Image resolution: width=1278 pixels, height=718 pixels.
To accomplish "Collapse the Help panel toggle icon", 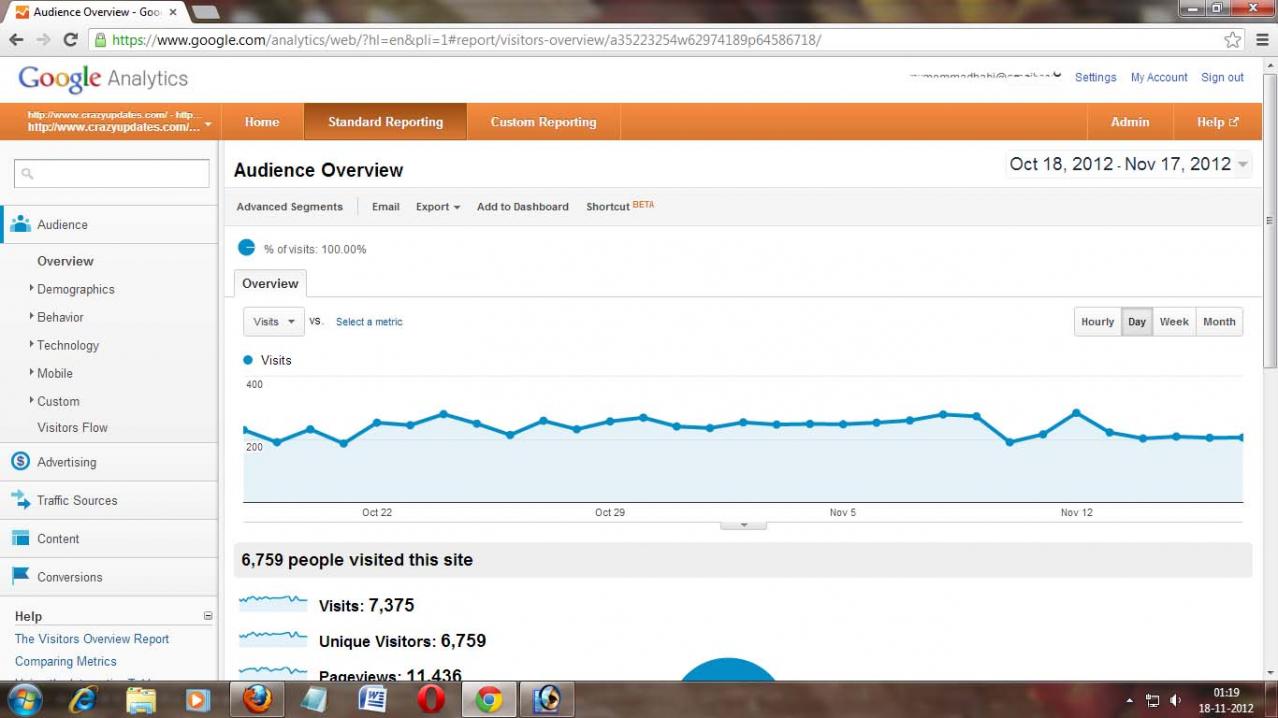I will click(208, 616).
